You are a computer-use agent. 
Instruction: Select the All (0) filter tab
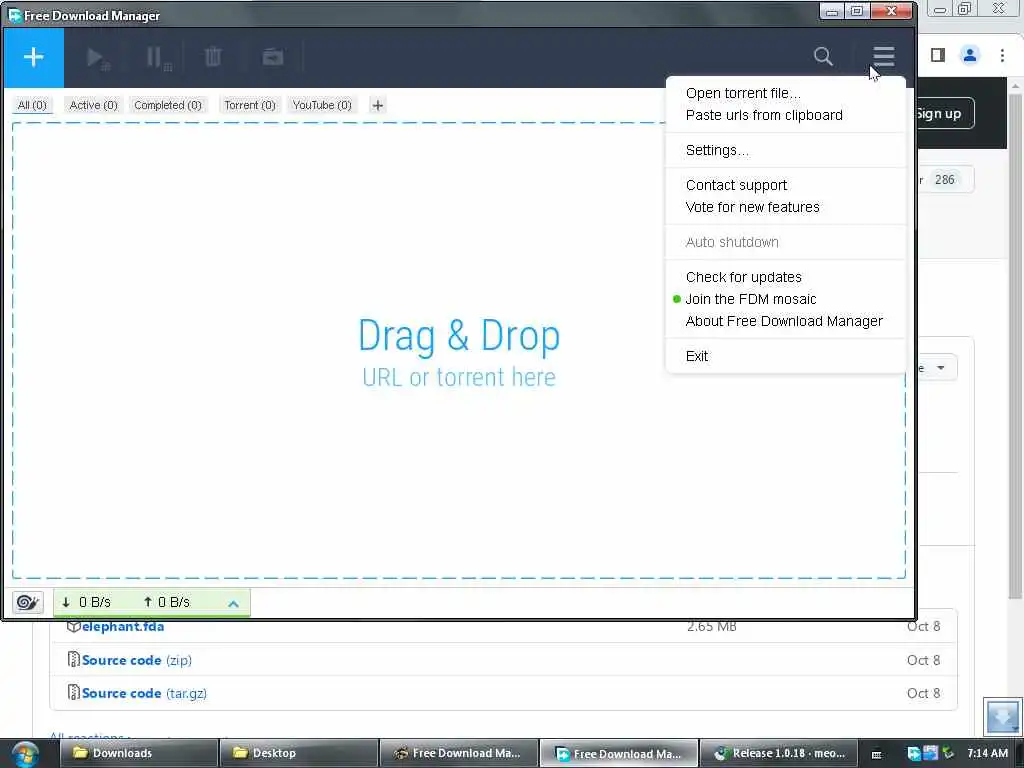(x=32, y=105)
